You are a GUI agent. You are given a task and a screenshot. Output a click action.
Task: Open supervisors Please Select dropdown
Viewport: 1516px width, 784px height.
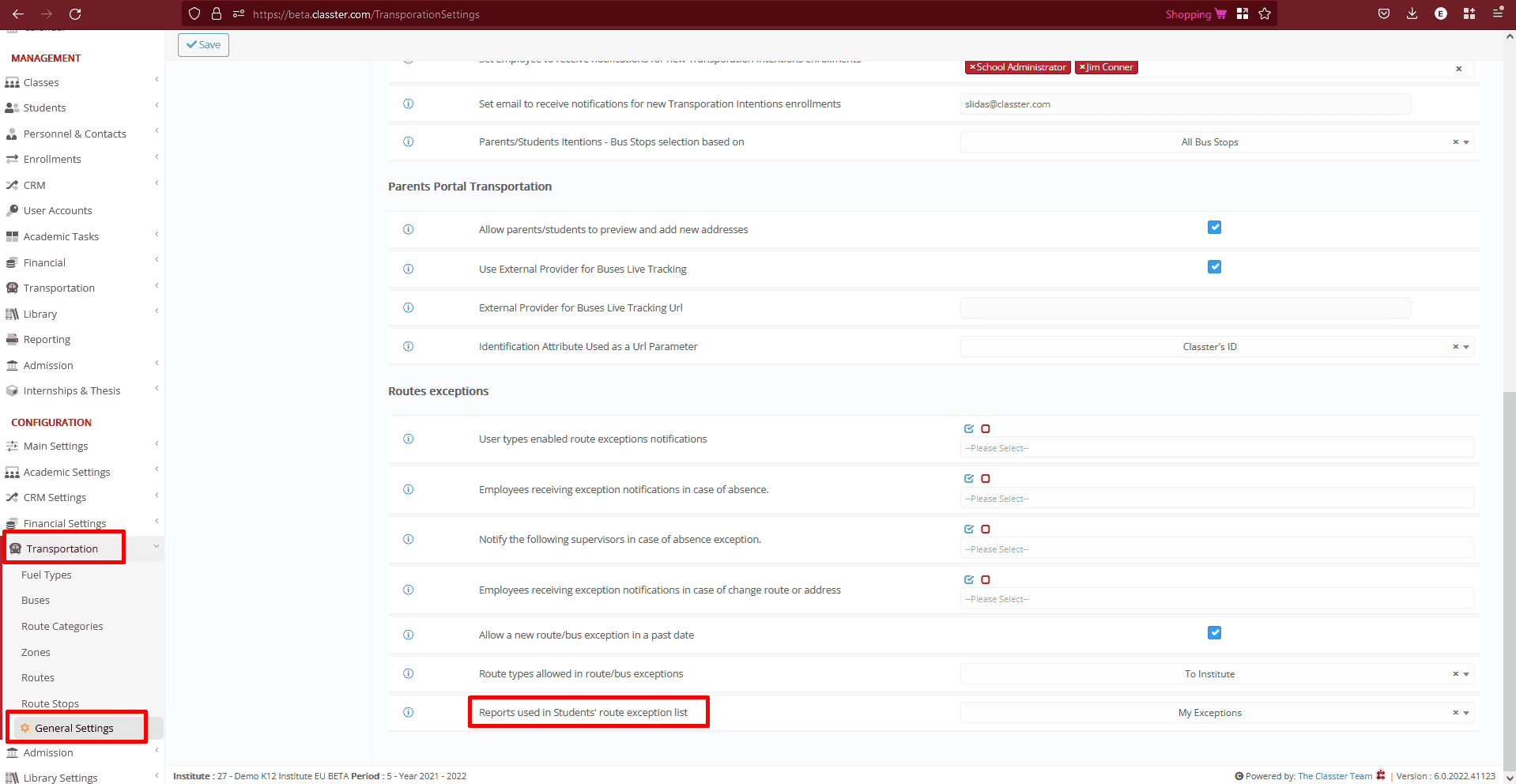1217,549
